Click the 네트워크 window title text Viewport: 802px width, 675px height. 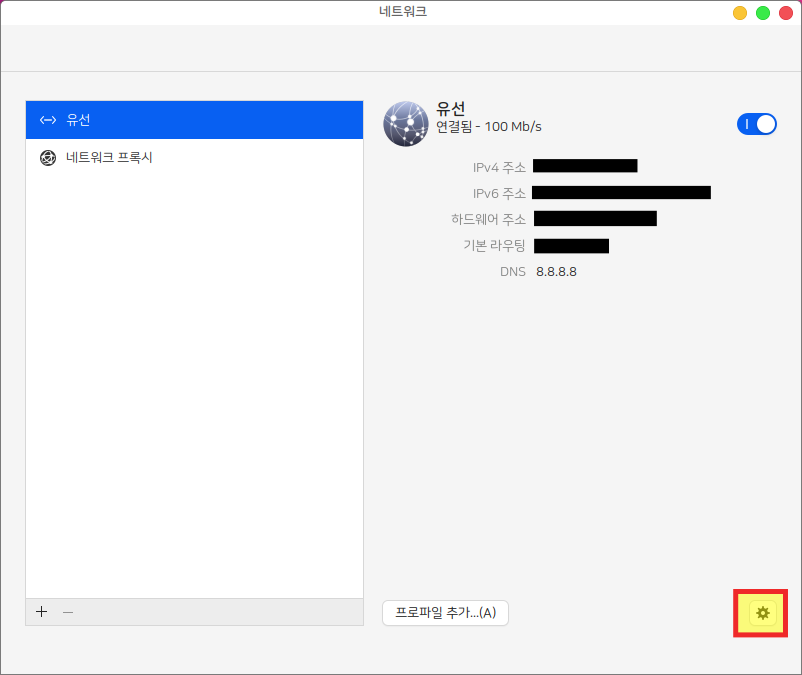[x=400, y=12]
